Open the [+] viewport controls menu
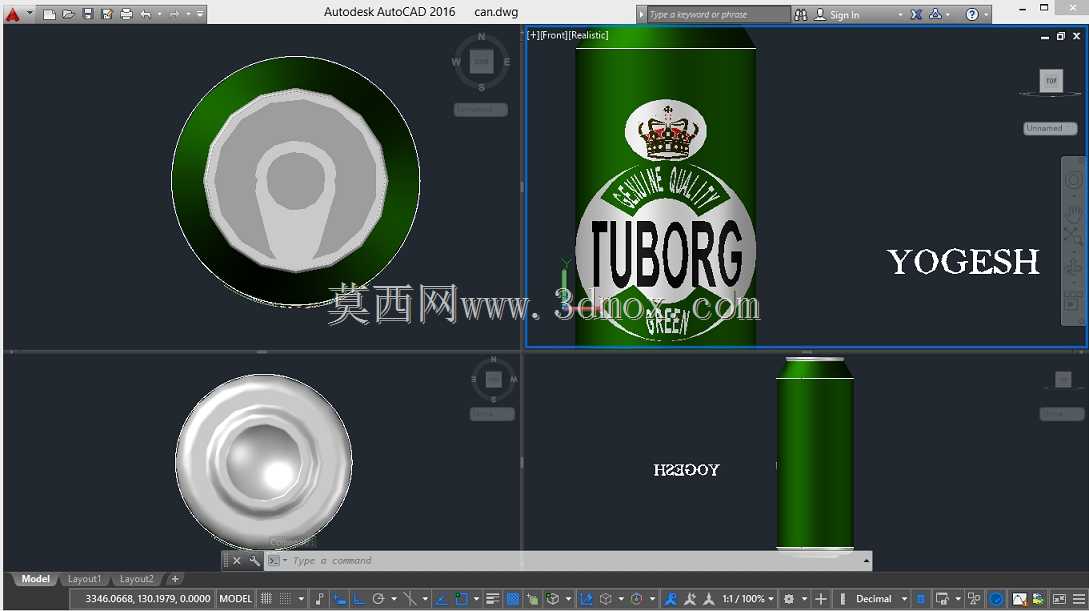Image resolution: width=1089 pixels, height=611 pixels. point(533,35)
